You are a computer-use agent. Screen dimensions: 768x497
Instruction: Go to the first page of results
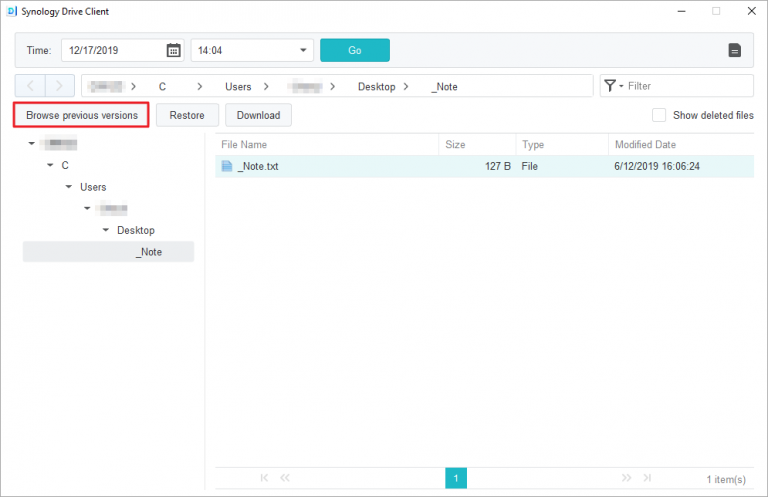pyautogui.click(x=264, y=479)
